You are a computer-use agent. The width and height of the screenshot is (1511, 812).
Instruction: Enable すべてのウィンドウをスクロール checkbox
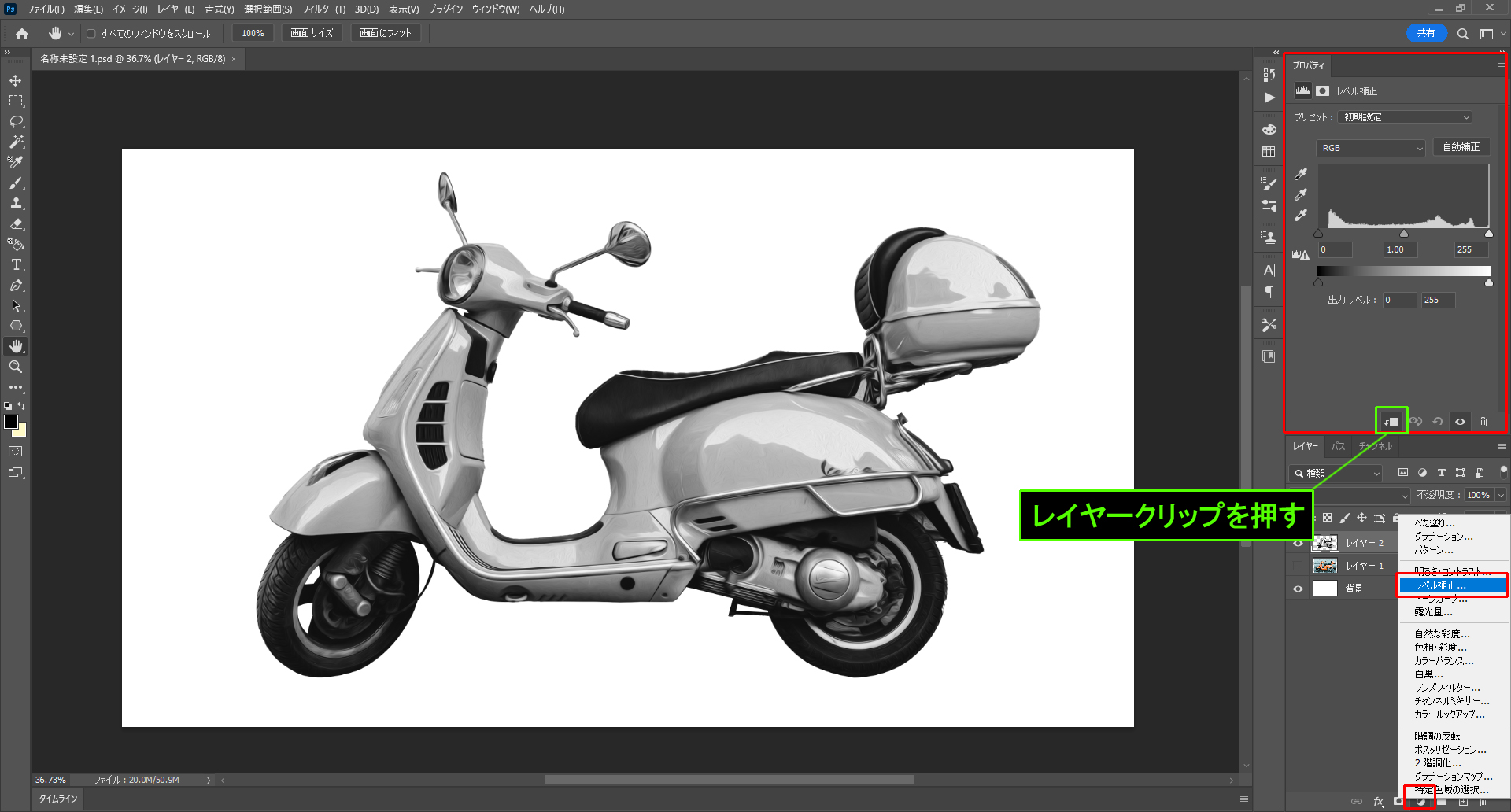[x=91, y=34]
